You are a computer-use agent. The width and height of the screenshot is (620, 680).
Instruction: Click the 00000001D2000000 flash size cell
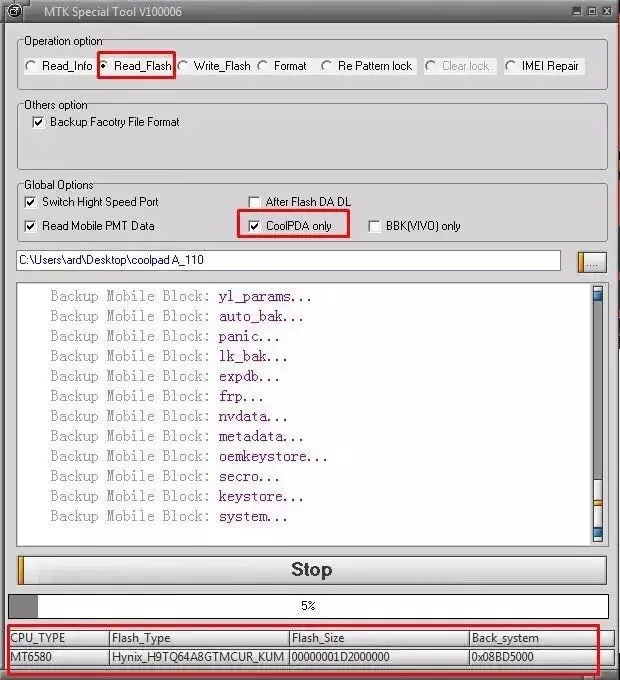(379, 657)
